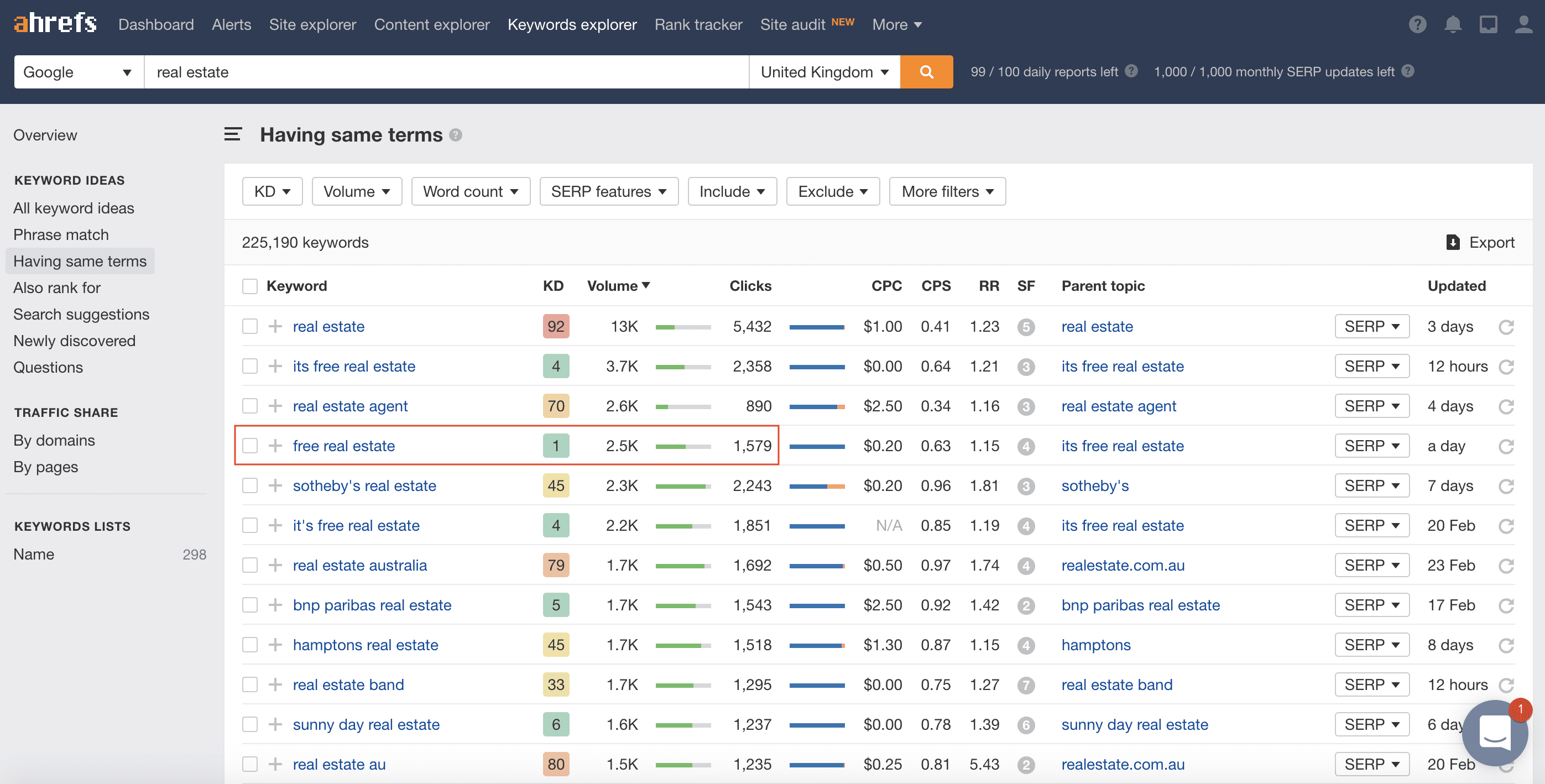Add real estate agent with plus icon
The height and width of the screenshot is (784, 1545).
click(x=275, y=406)
